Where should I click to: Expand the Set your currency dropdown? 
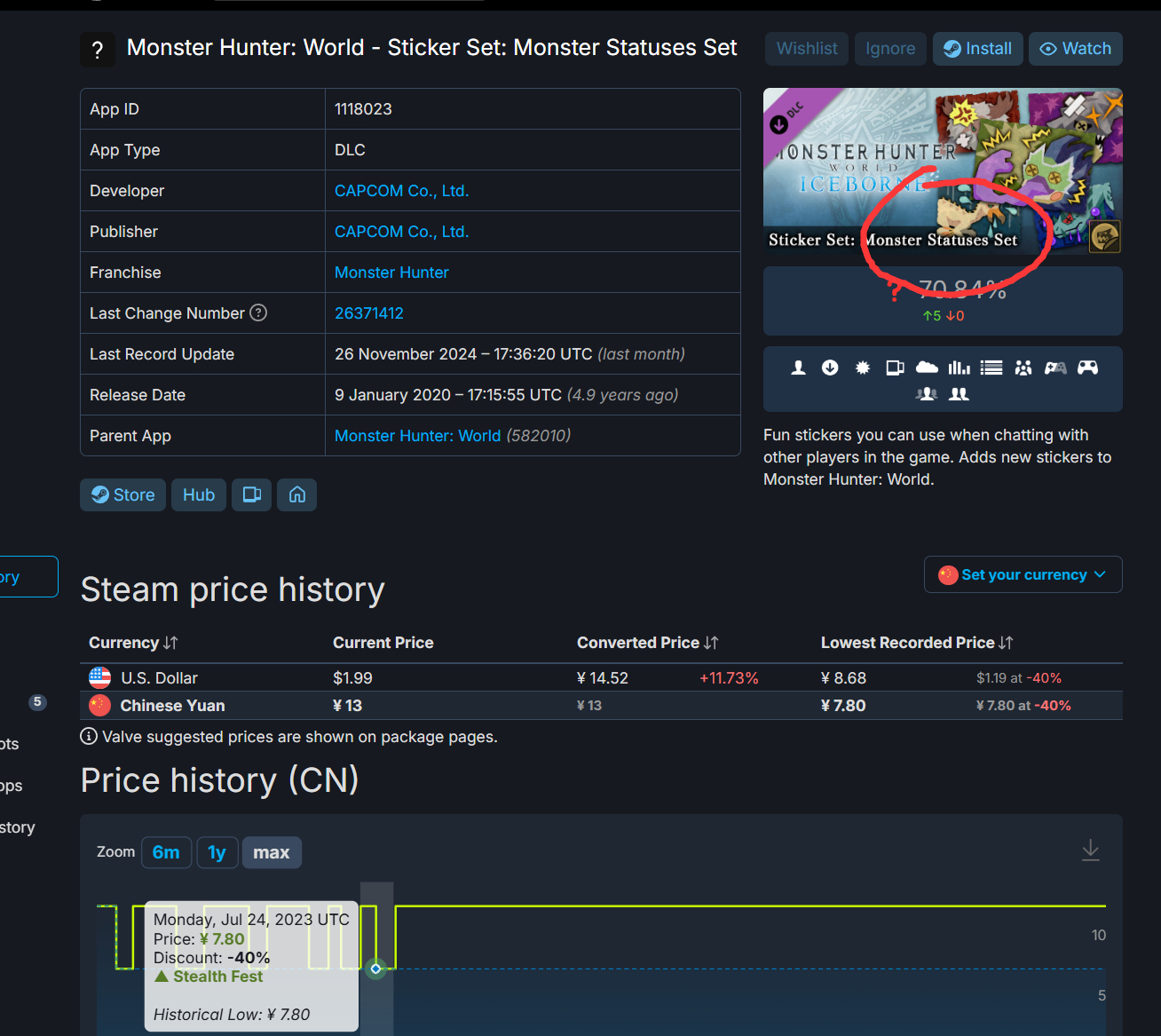(1023, 574)
